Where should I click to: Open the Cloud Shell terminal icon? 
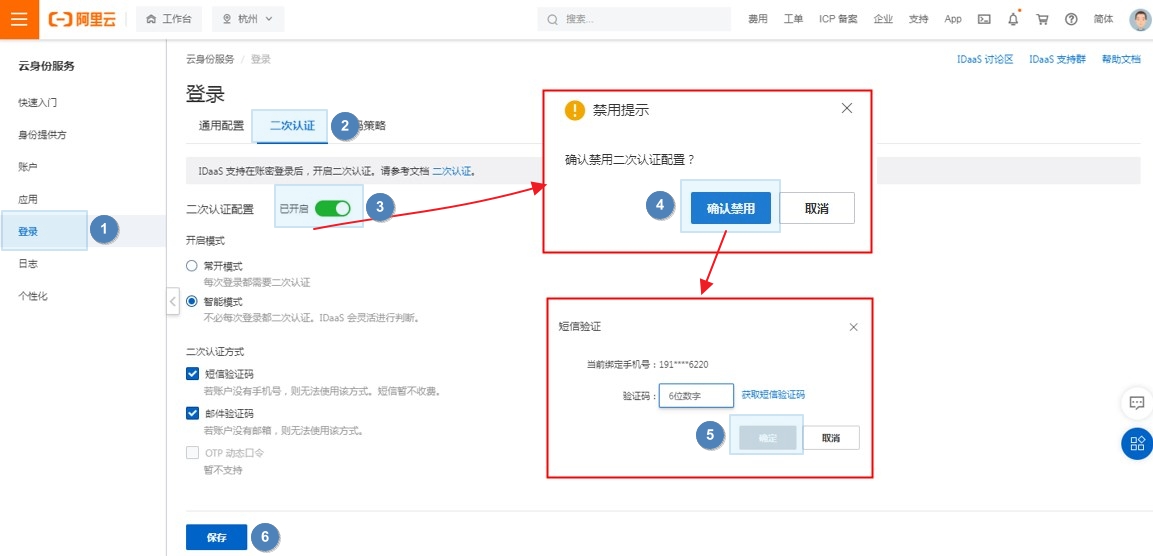tap(984, 19)
